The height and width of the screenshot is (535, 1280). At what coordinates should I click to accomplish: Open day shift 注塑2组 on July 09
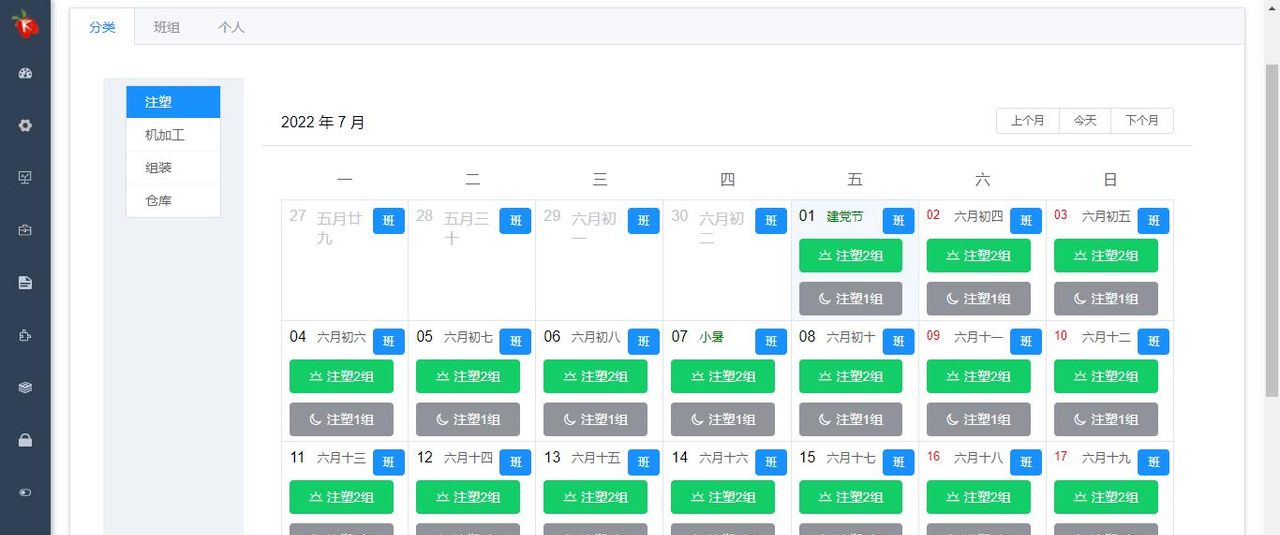point(978,376)
